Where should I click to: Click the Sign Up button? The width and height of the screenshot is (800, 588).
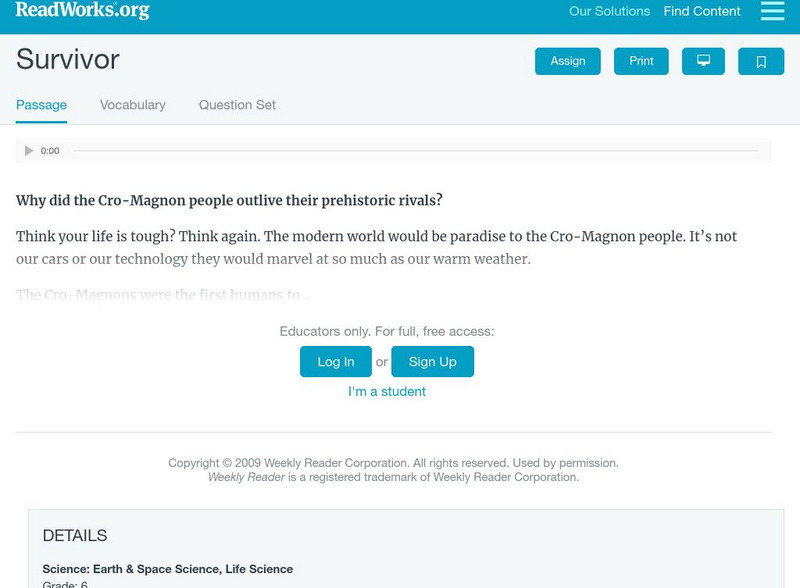coord(432,362)
